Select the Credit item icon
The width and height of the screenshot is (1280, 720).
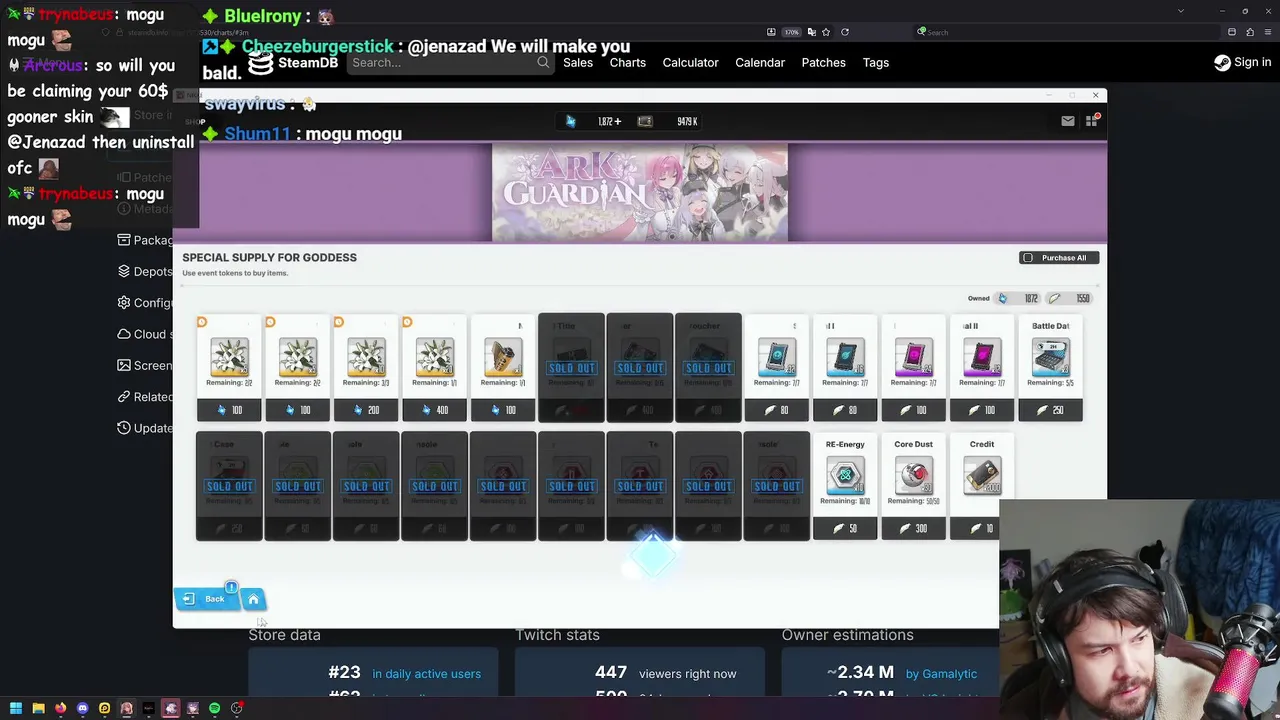[982, 475]
